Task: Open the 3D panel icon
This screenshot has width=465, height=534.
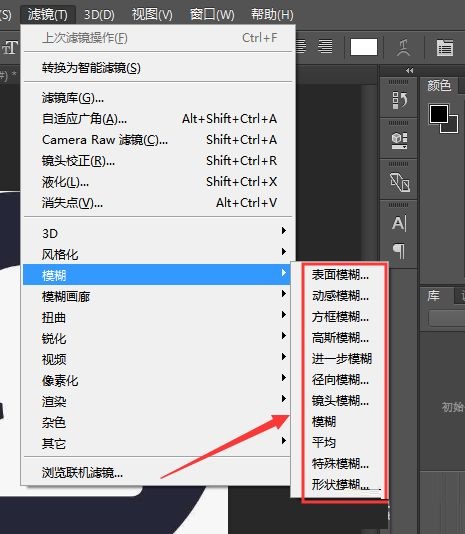Action: tap(399, 182)
